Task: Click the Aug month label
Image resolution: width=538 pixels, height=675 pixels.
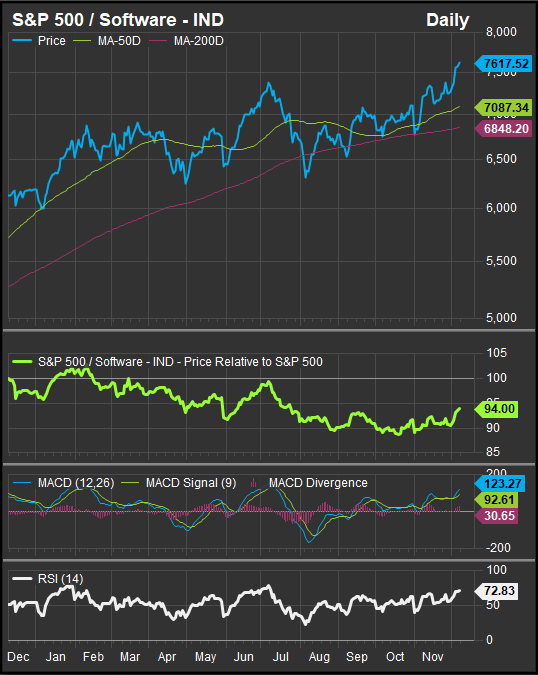Action: [319, 657]
